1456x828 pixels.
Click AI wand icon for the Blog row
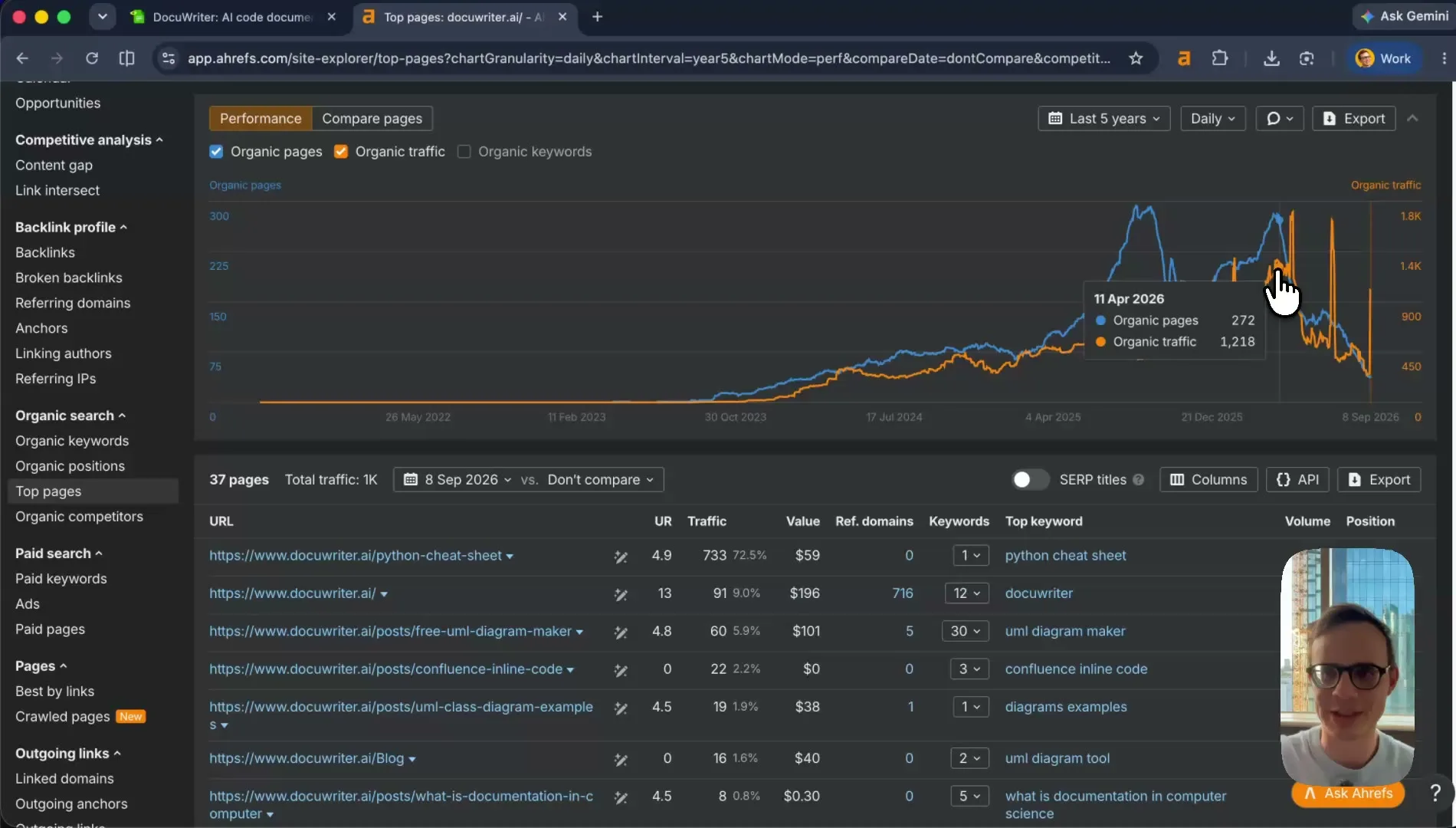621,760
